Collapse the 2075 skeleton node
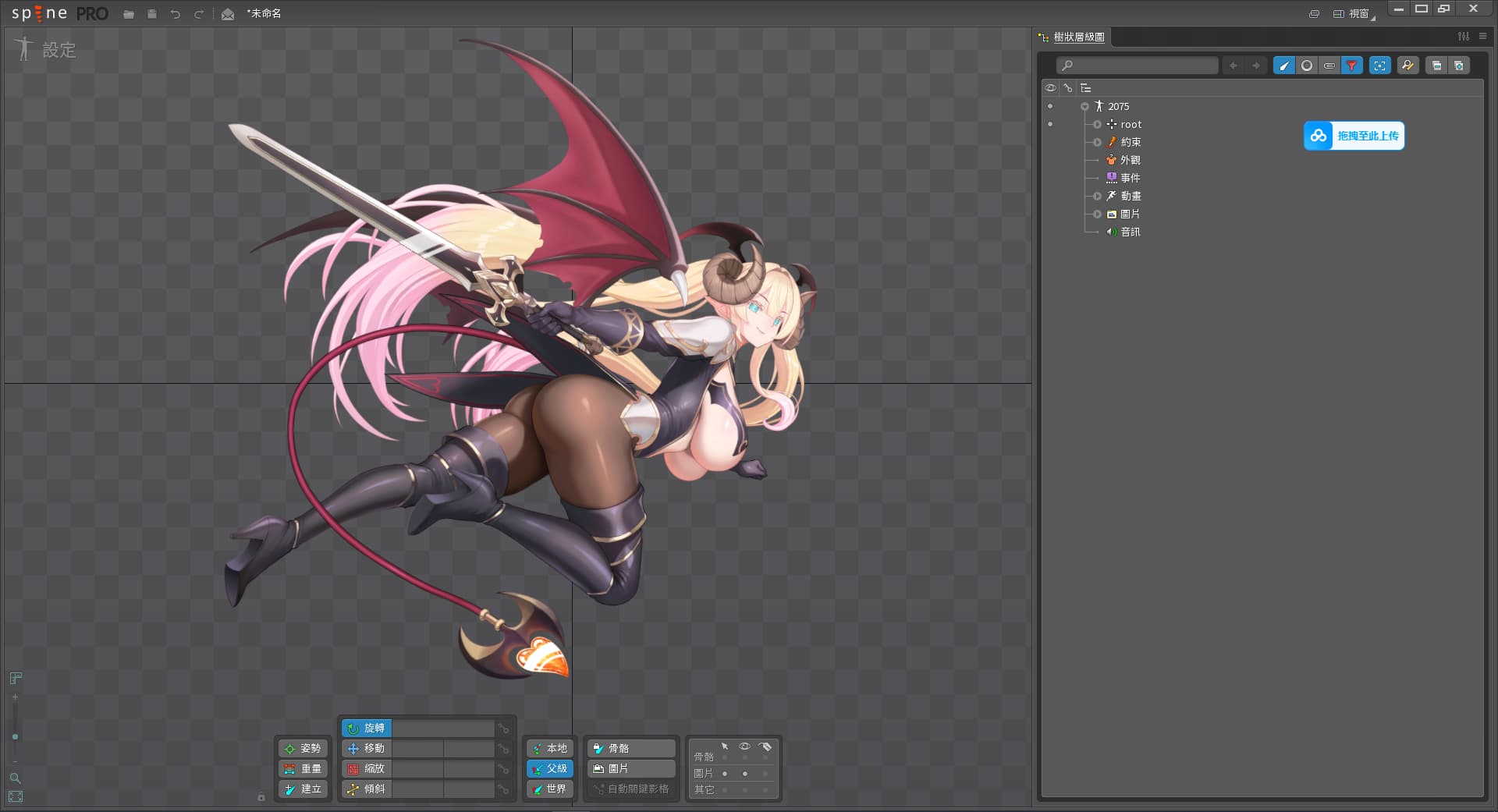 point(1084,106)
